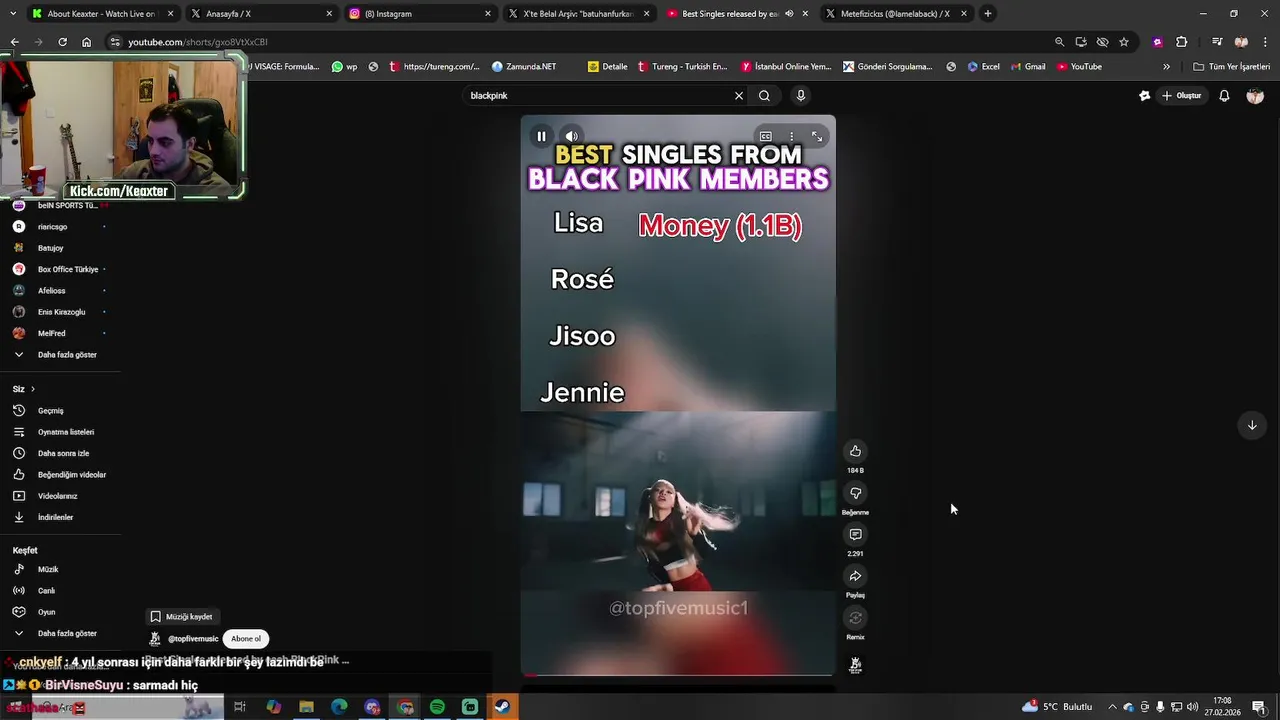Screen dimensions: 1280x720
Task: Click the blackpink search field
Action: 598,96
